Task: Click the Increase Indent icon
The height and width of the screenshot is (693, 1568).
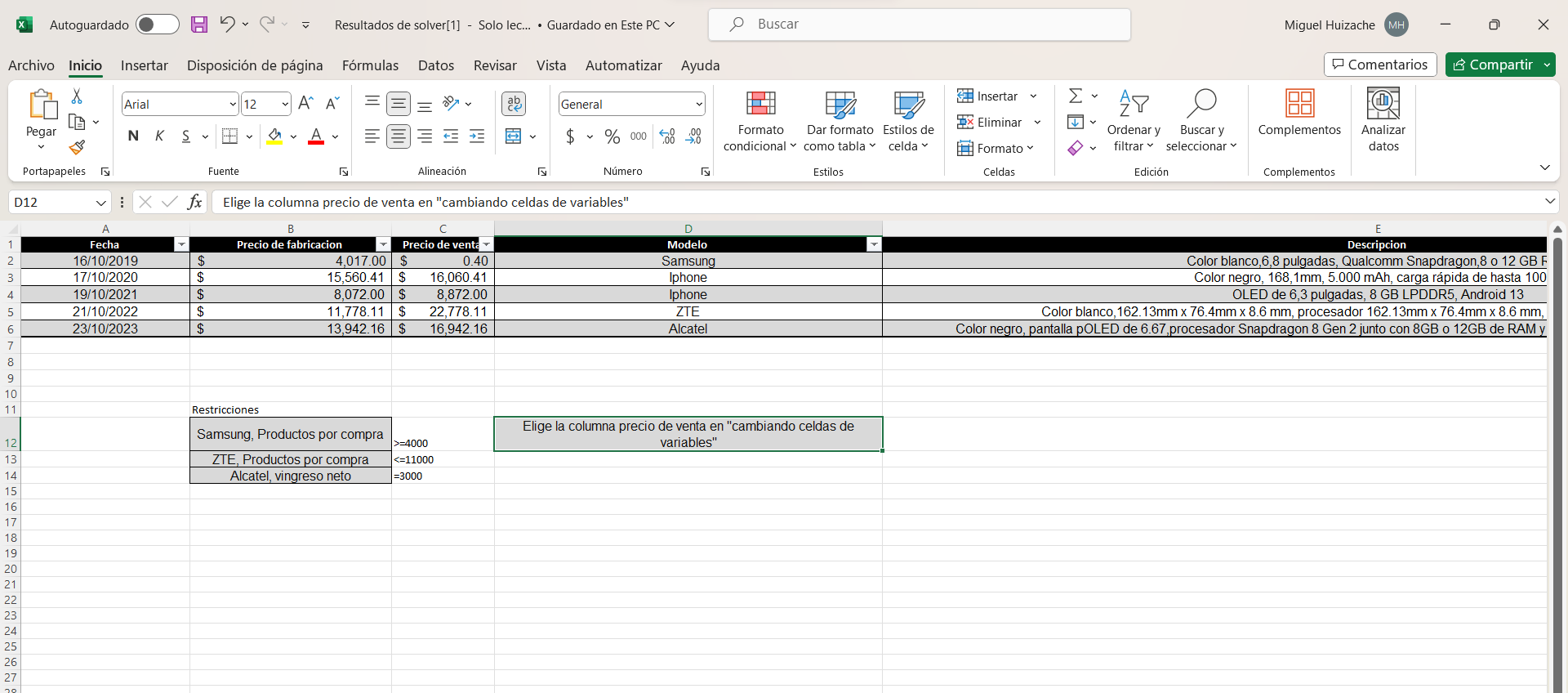Action: 477,136
